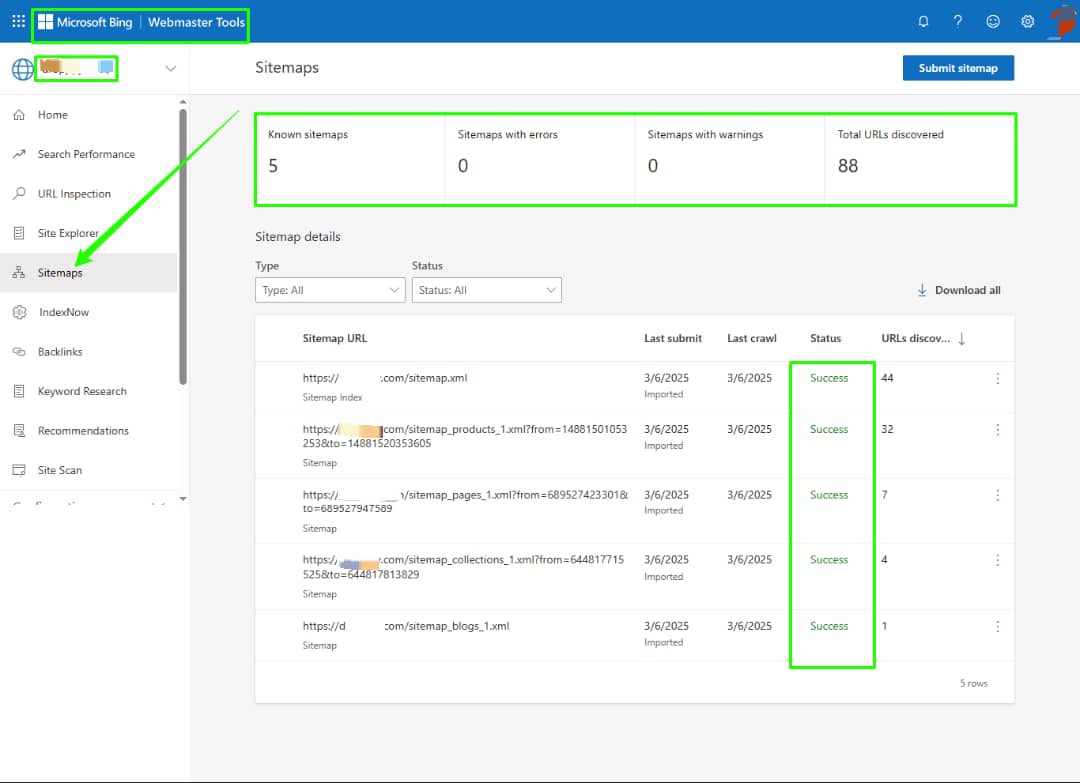Click the Download all arrow icon
This screenshot has height=783, width=1080.
922,291
